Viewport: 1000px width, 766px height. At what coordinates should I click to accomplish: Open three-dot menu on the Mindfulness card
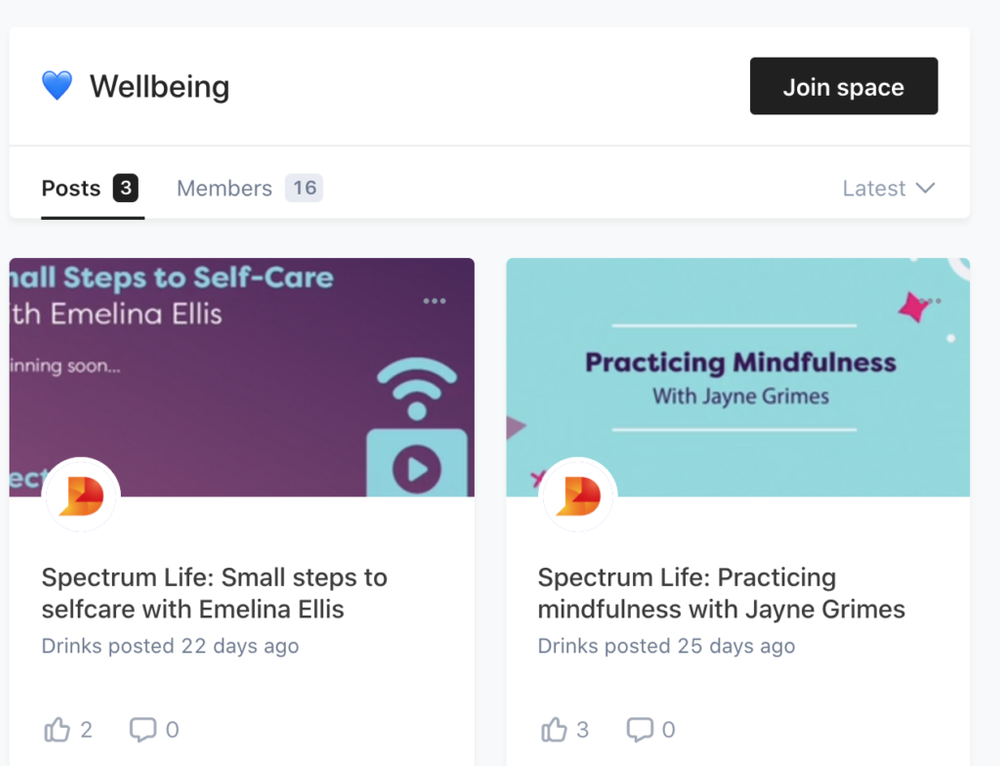pyautogui.click(x=930, y=300)
